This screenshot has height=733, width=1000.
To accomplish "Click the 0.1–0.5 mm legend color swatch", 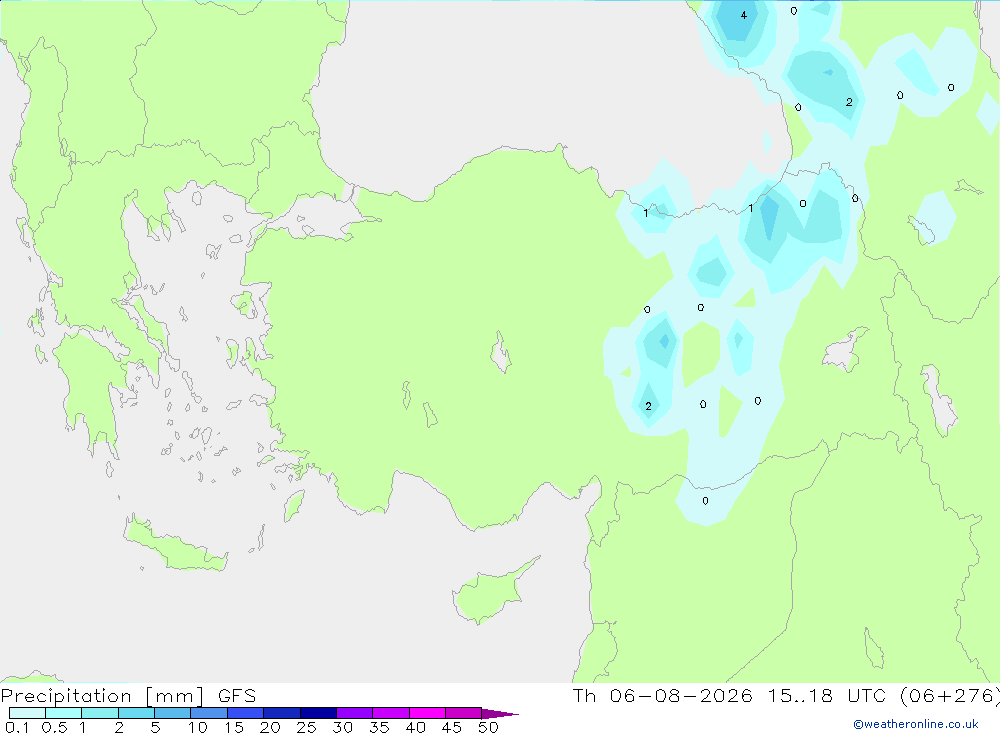I will pyautogui.click(x=27, y=713).
